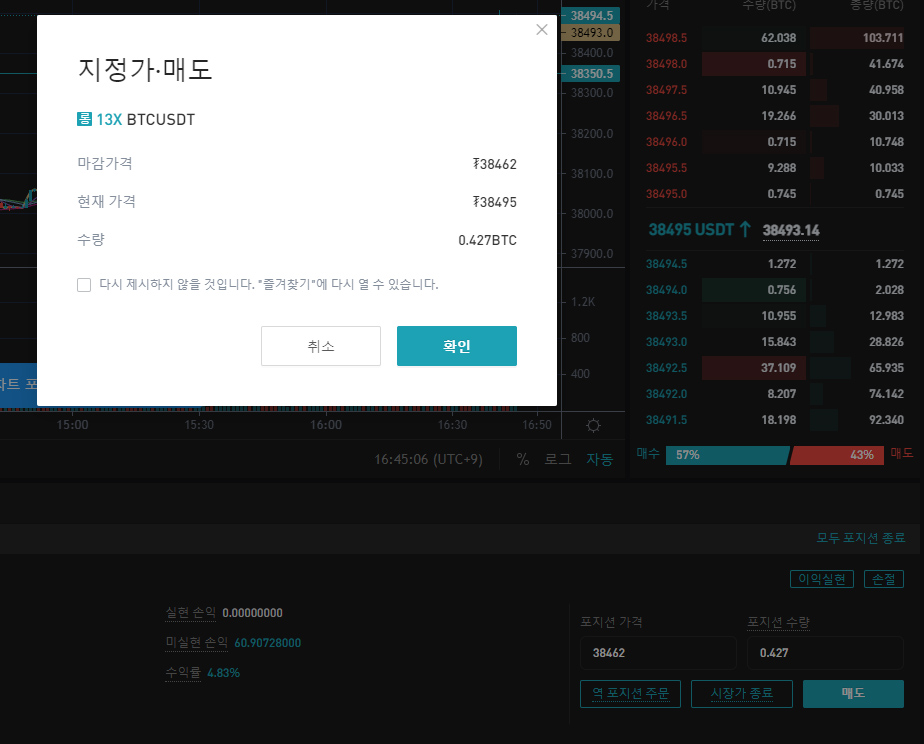The width and height of the screenshot is (924, 744).
Task: Click the 57% buy ratio bar
Action: pyautogui.click(x=728, y=455)
